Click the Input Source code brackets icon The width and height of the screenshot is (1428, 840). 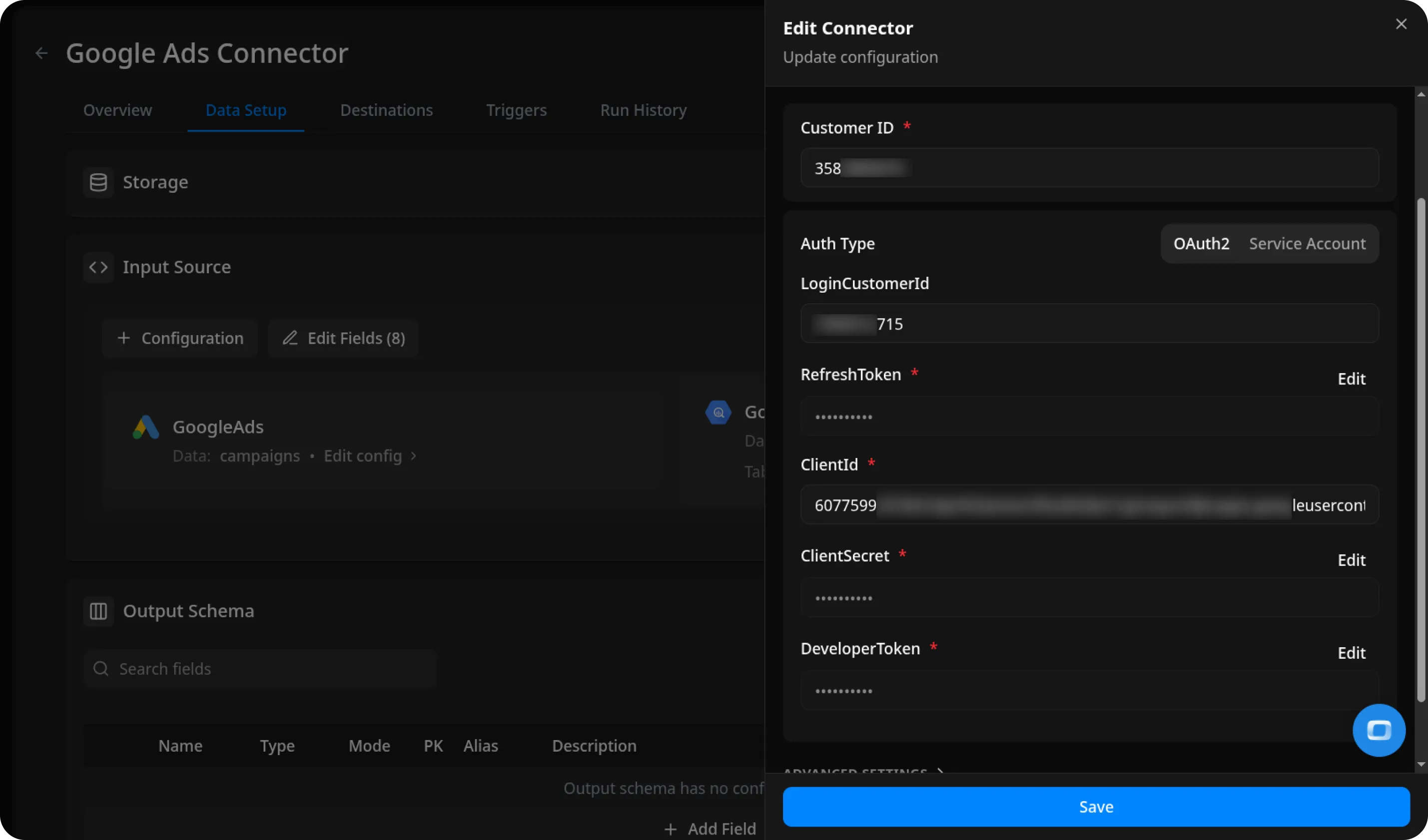98,267
